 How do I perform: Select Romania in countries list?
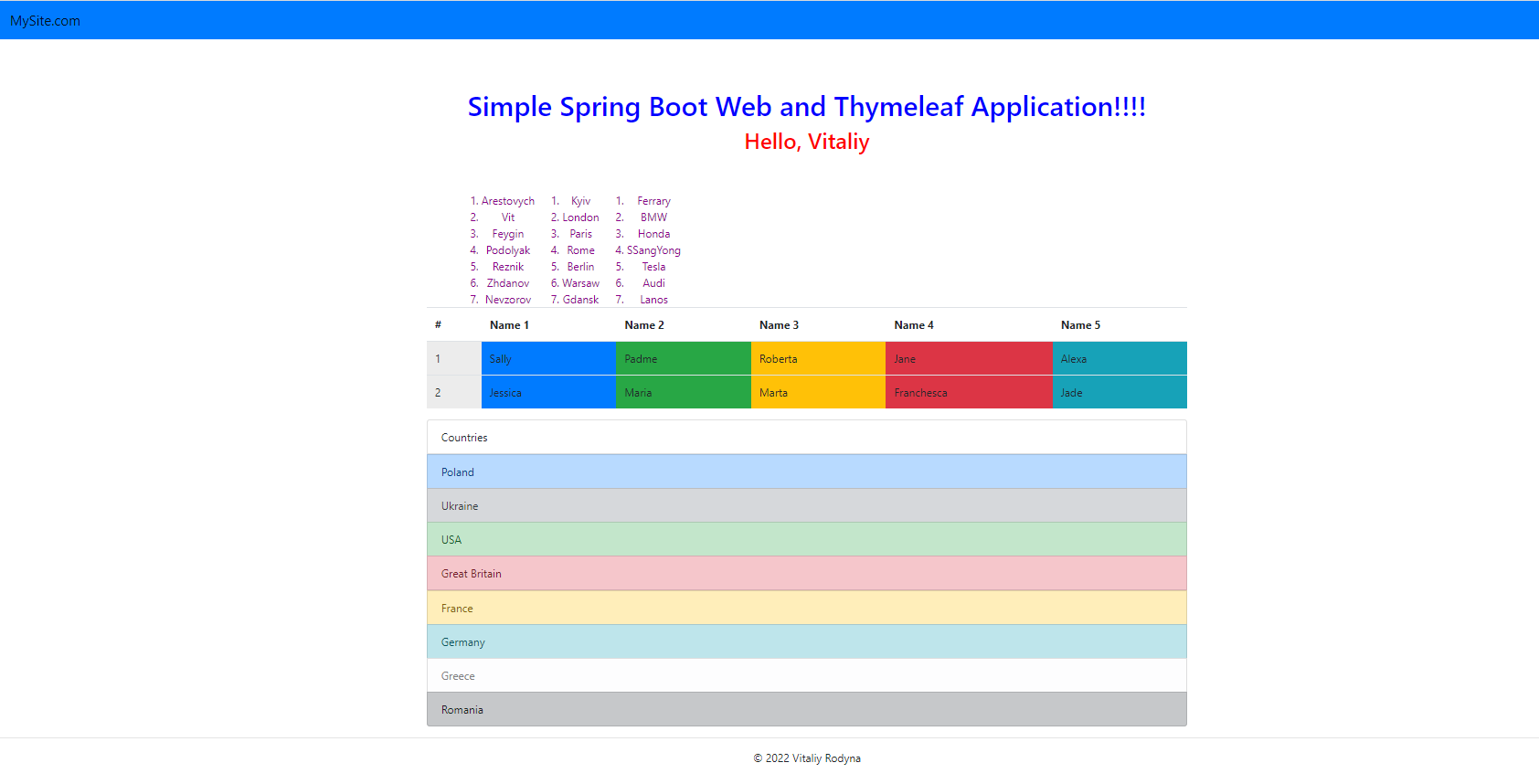(807, 709)
